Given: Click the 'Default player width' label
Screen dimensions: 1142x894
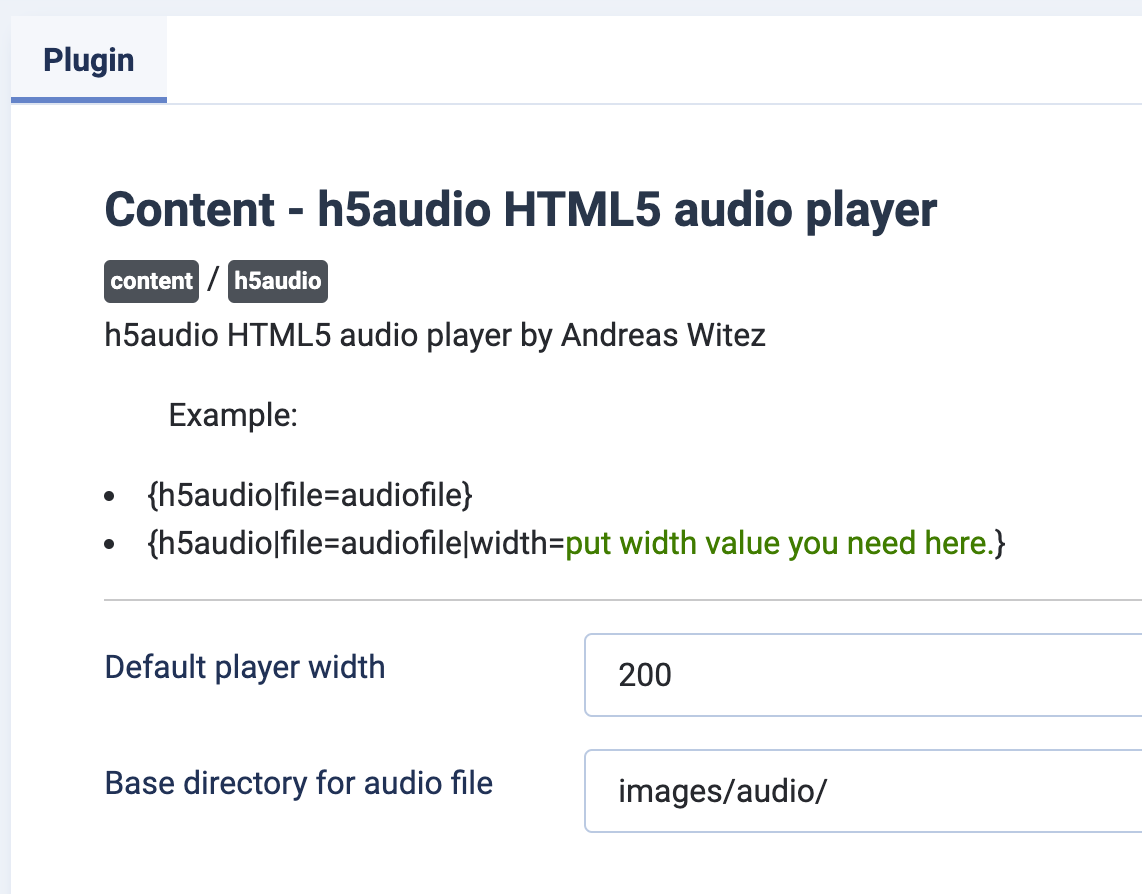Looking at the screenshot, I should 244,667.
